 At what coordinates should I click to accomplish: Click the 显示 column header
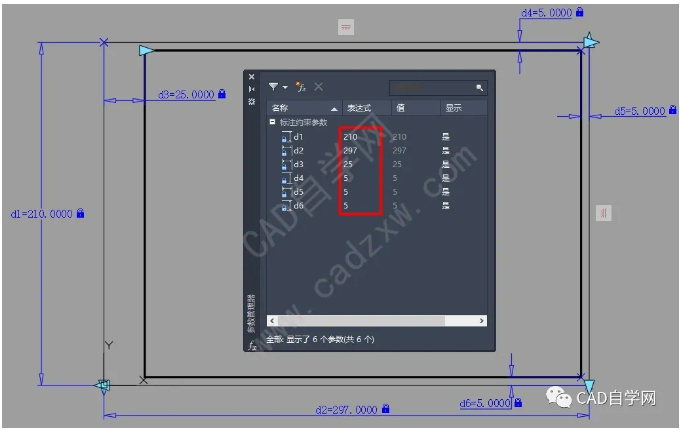[464, 108]
